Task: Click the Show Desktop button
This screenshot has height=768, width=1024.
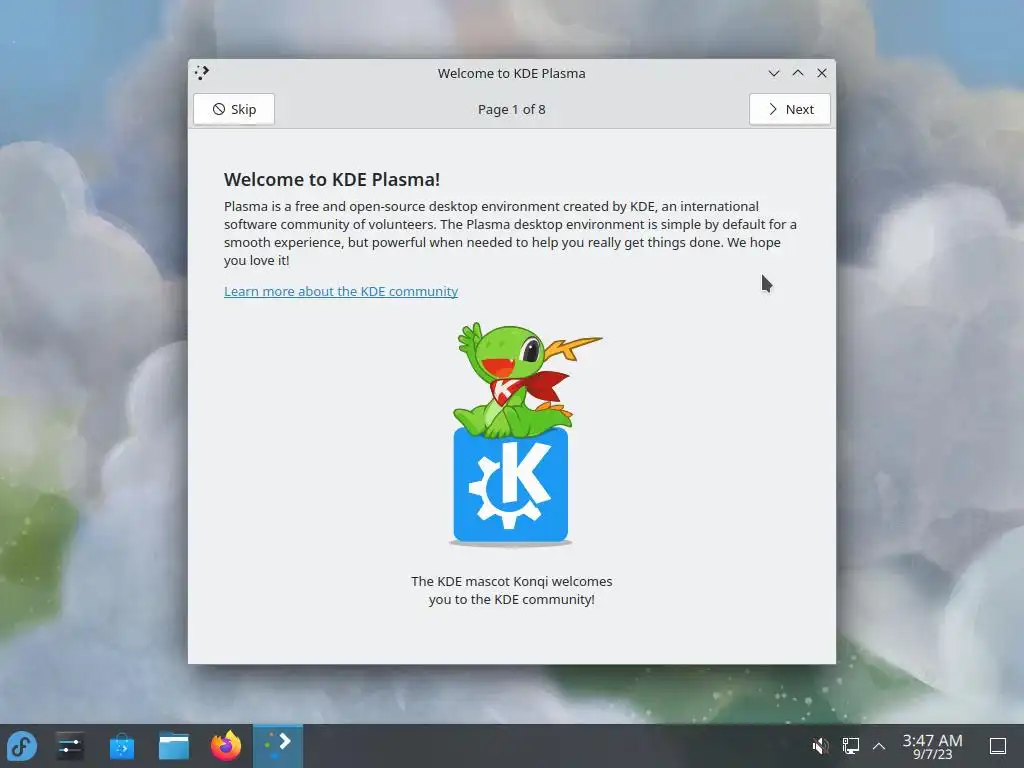Action: [x=998, y=746]
